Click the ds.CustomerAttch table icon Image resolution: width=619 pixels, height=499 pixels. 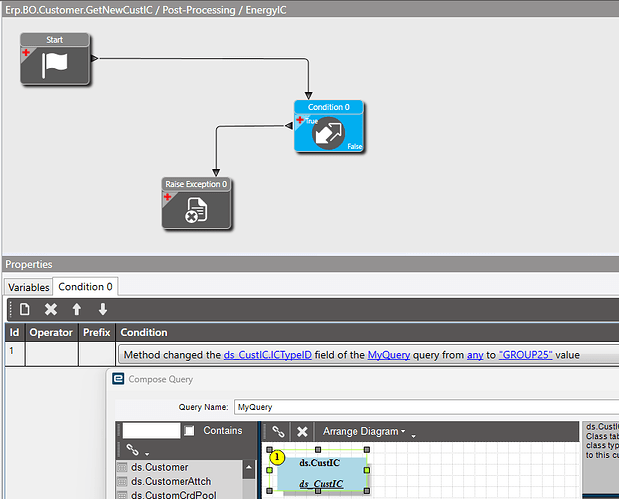[122, 482]
